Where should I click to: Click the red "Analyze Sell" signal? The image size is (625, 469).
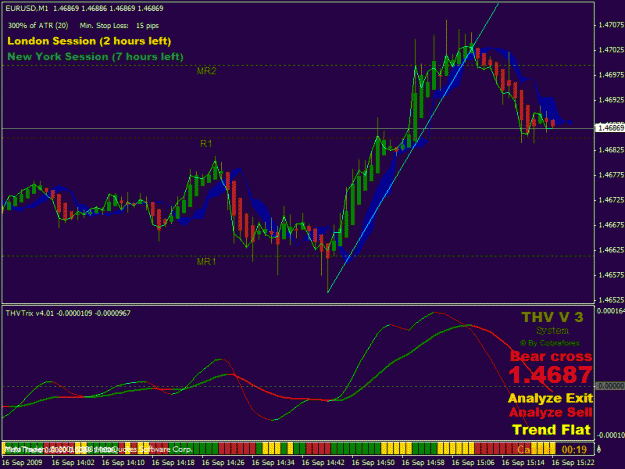550,412
